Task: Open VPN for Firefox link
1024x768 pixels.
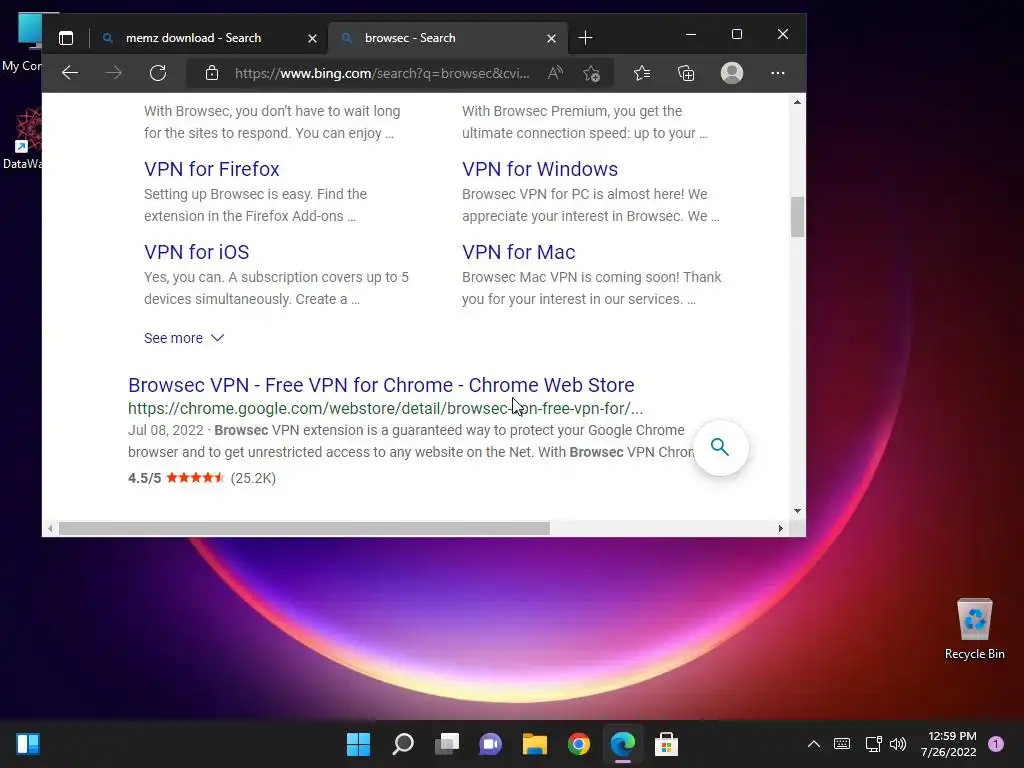Action: (x=212, y=169)
